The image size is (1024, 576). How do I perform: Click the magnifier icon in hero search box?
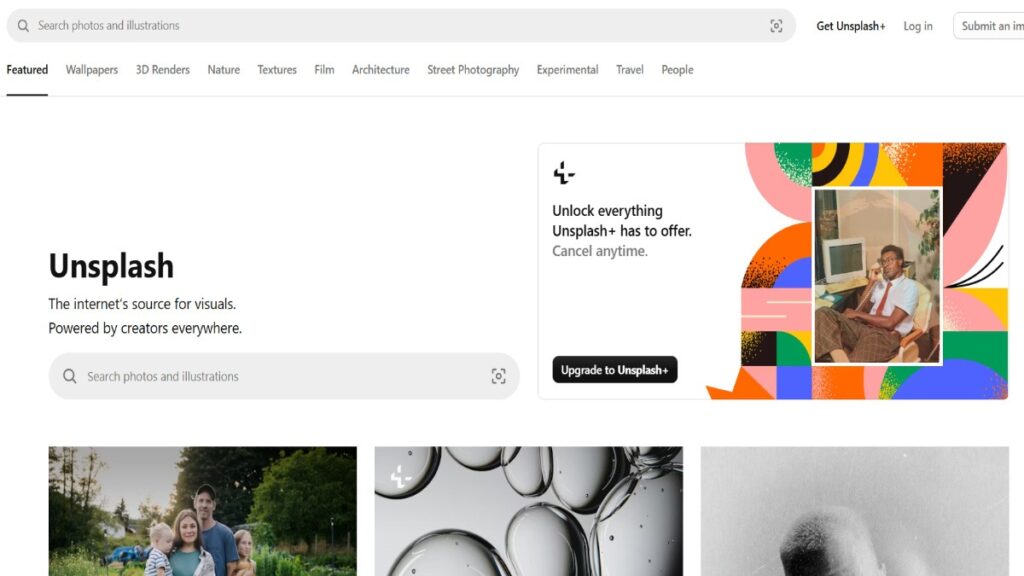(70, 376)
